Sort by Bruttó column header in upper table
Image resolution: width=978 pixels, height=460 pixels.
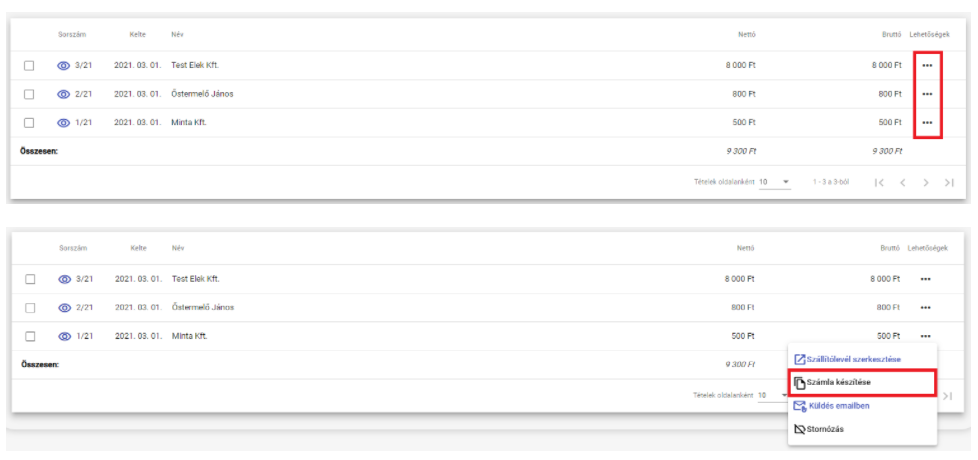click(x=893, y=34)
